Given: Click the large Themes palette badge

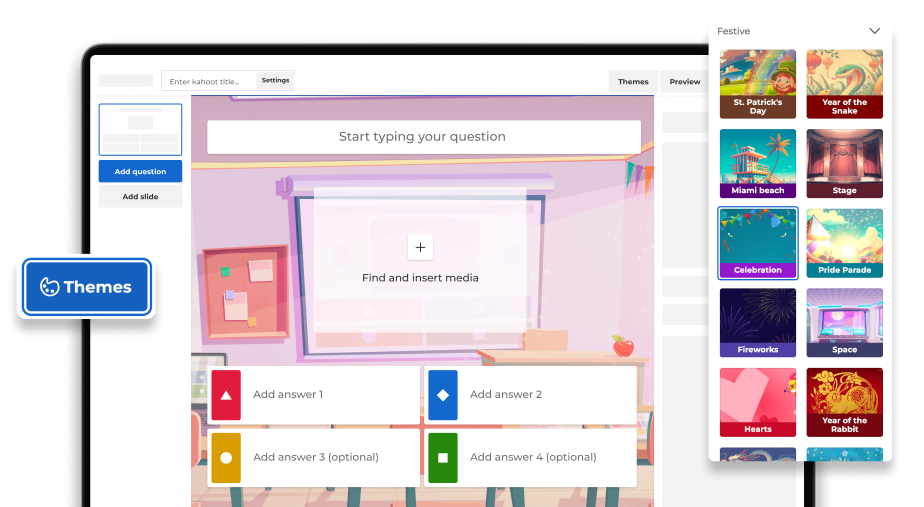Looking at the screenshot, I should pyautogui.click(x=86, y=287).
